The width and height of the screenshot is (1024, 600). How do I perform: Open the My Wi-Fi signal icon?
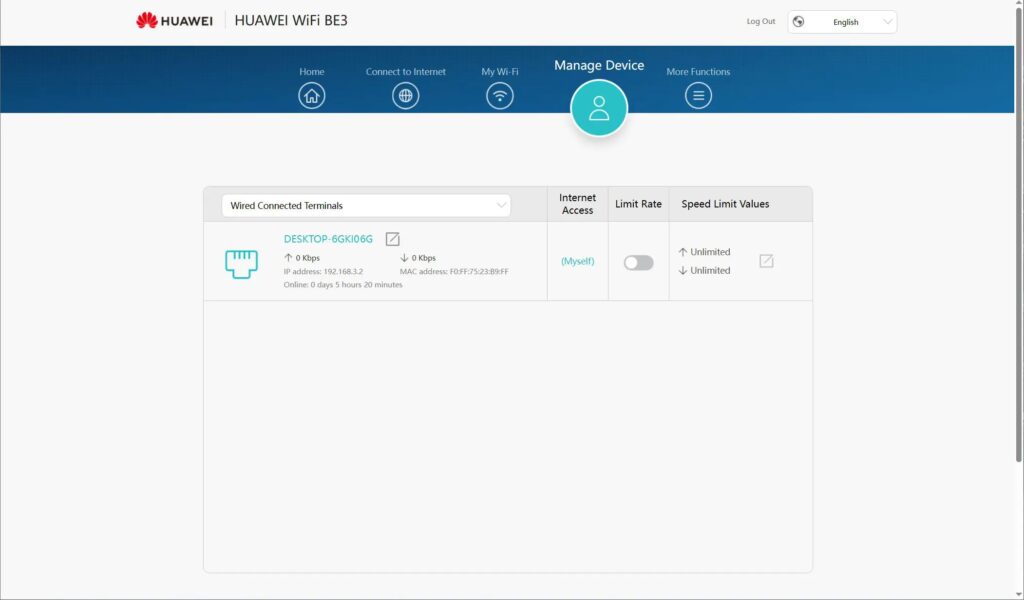pos(500,96)
